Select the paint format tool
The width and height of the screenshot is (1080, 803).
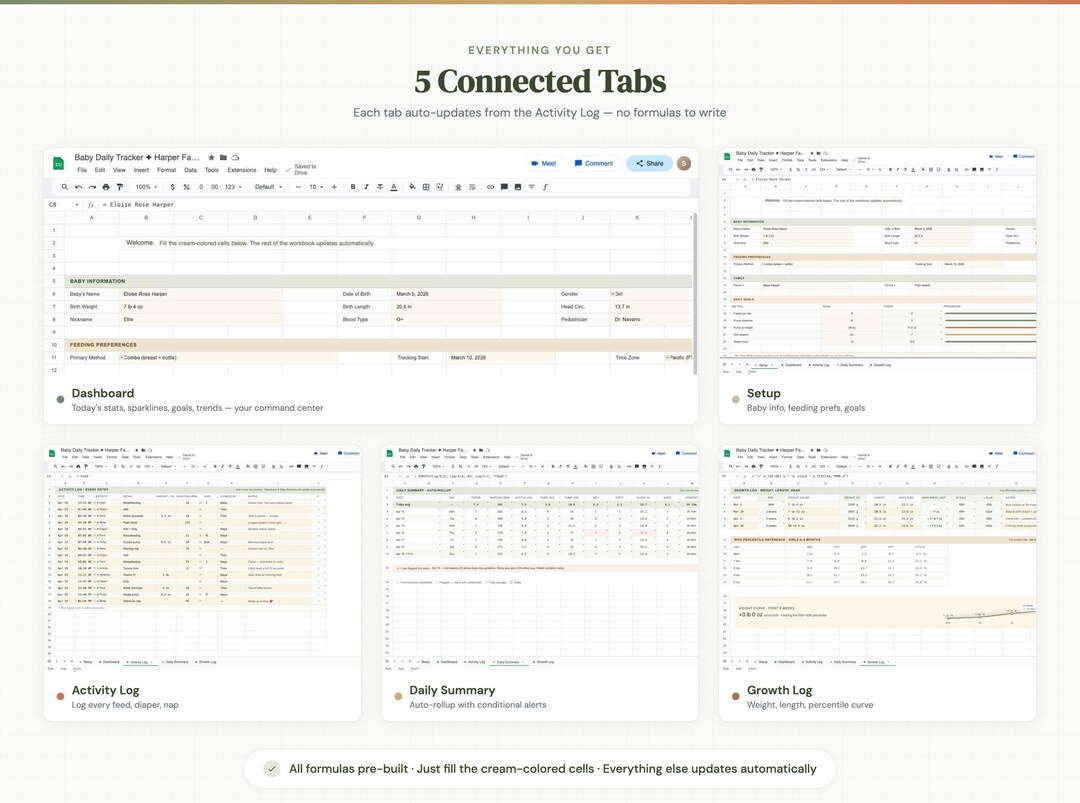pyautogui.click(x=120, y=187)
